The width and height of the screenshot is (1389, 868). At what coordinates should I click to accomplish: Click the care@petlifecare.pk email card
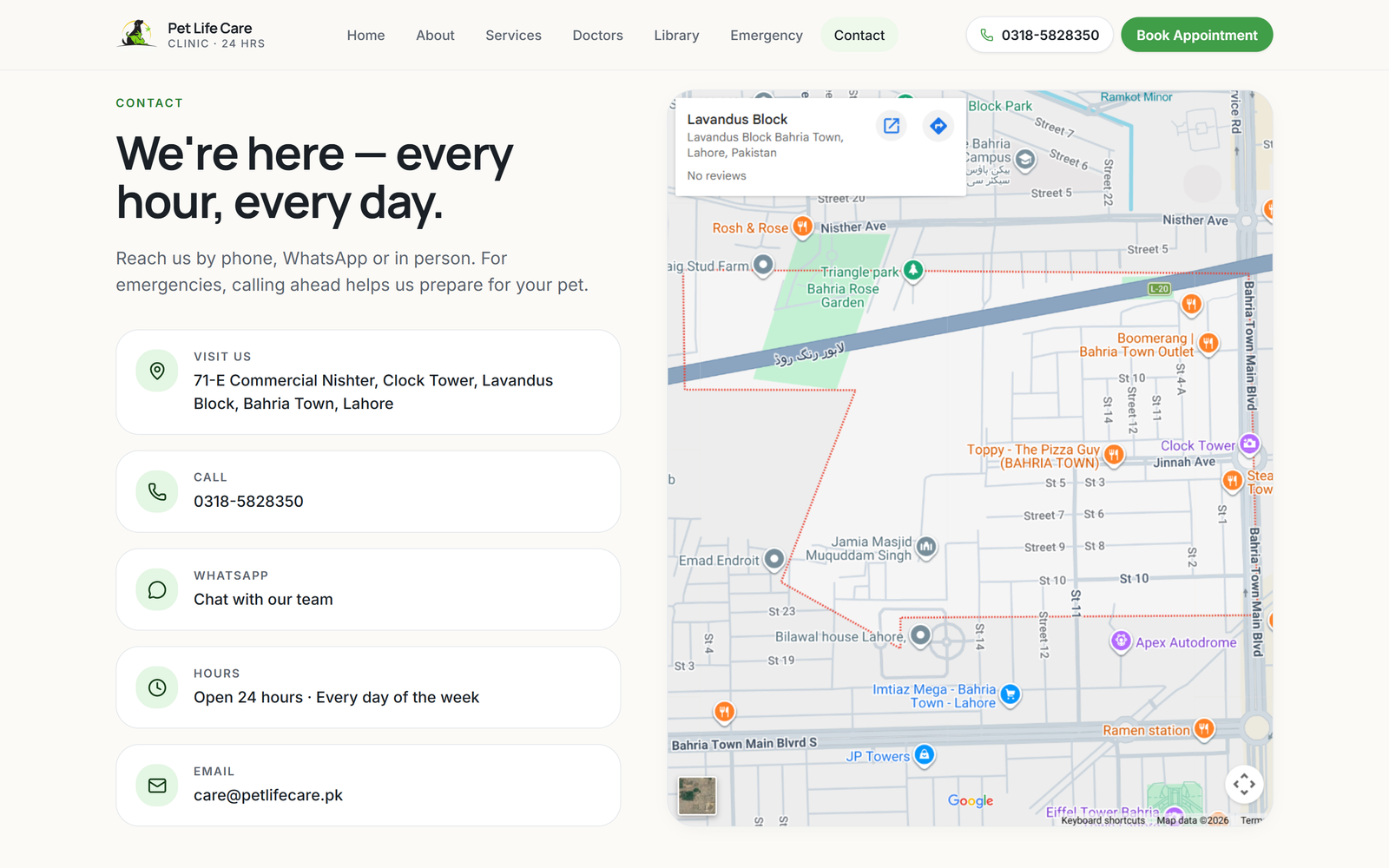coord(368,785)
